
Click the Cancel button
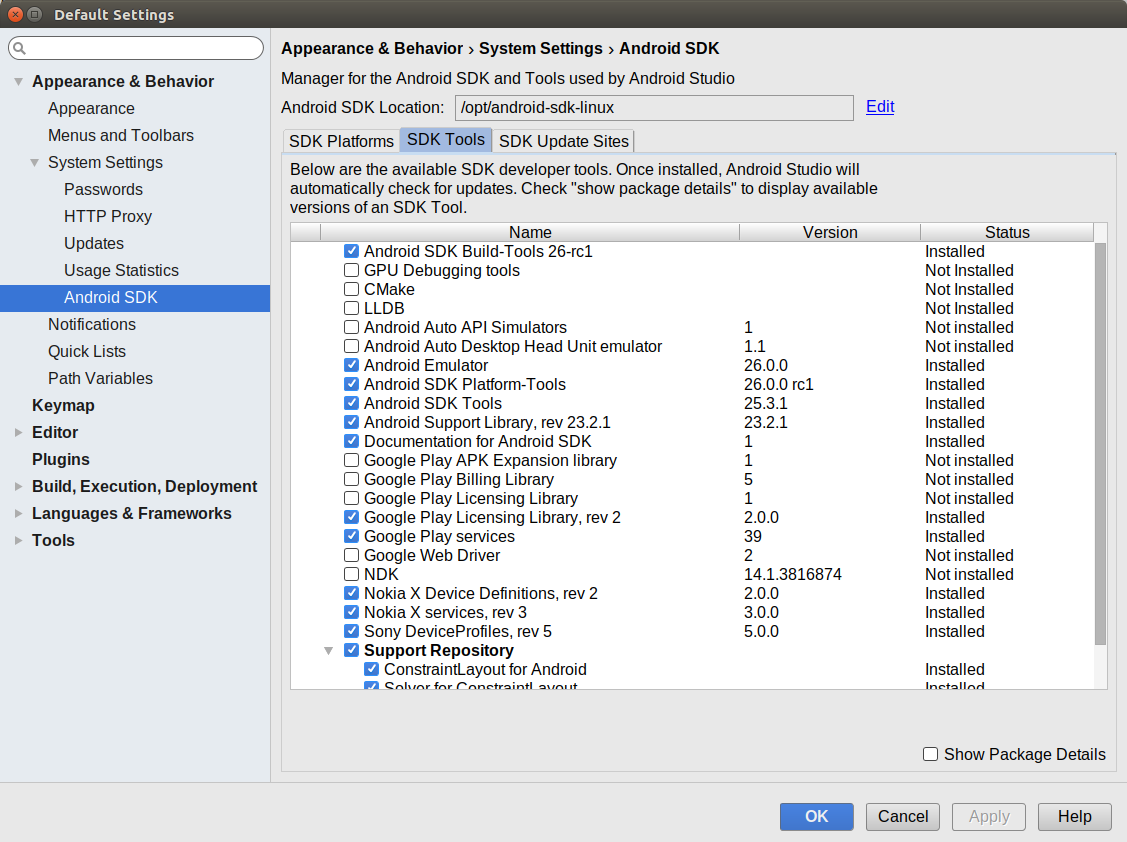[x=903, y=817]
